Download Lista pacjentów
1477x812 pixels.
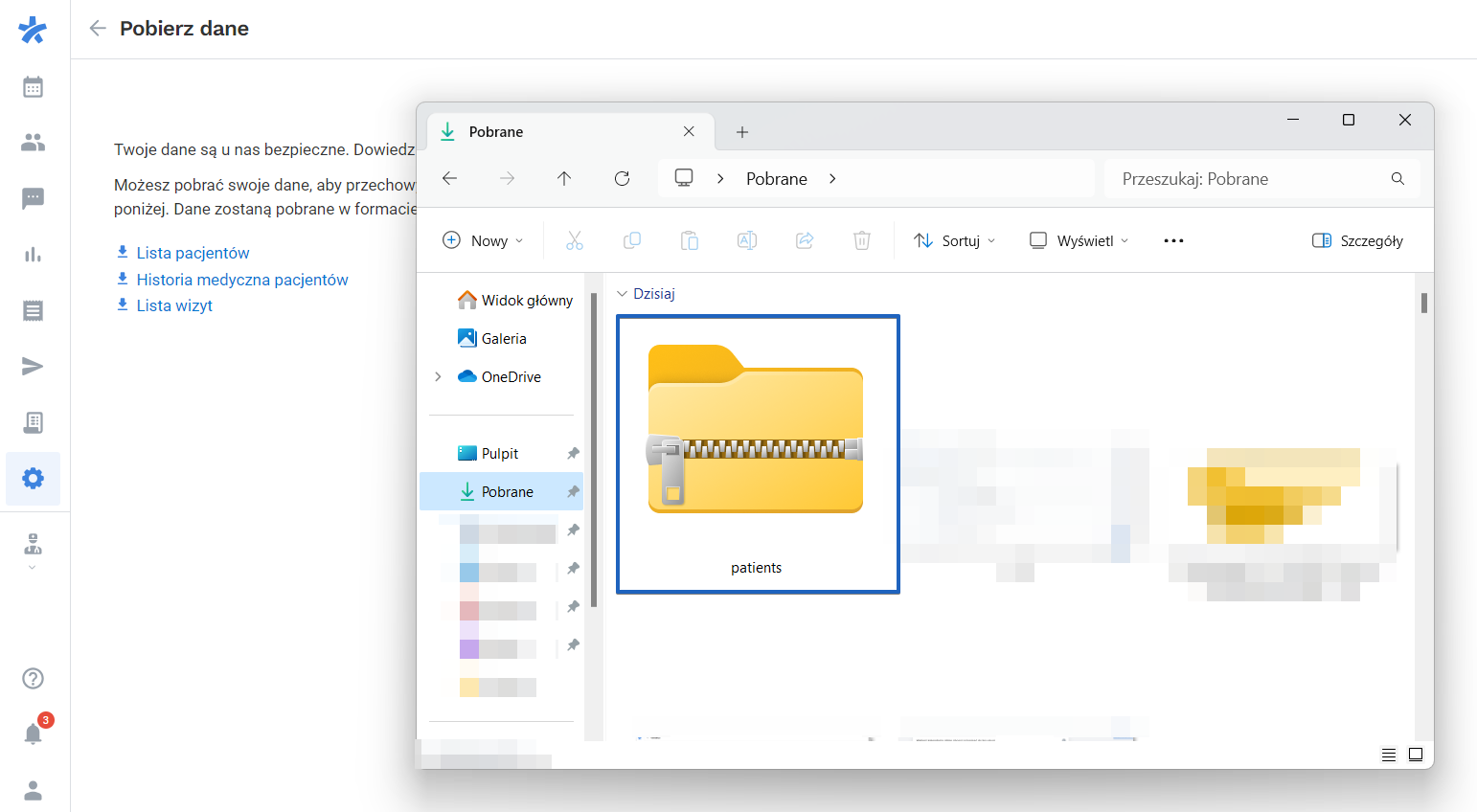click(x=191, y=253)
